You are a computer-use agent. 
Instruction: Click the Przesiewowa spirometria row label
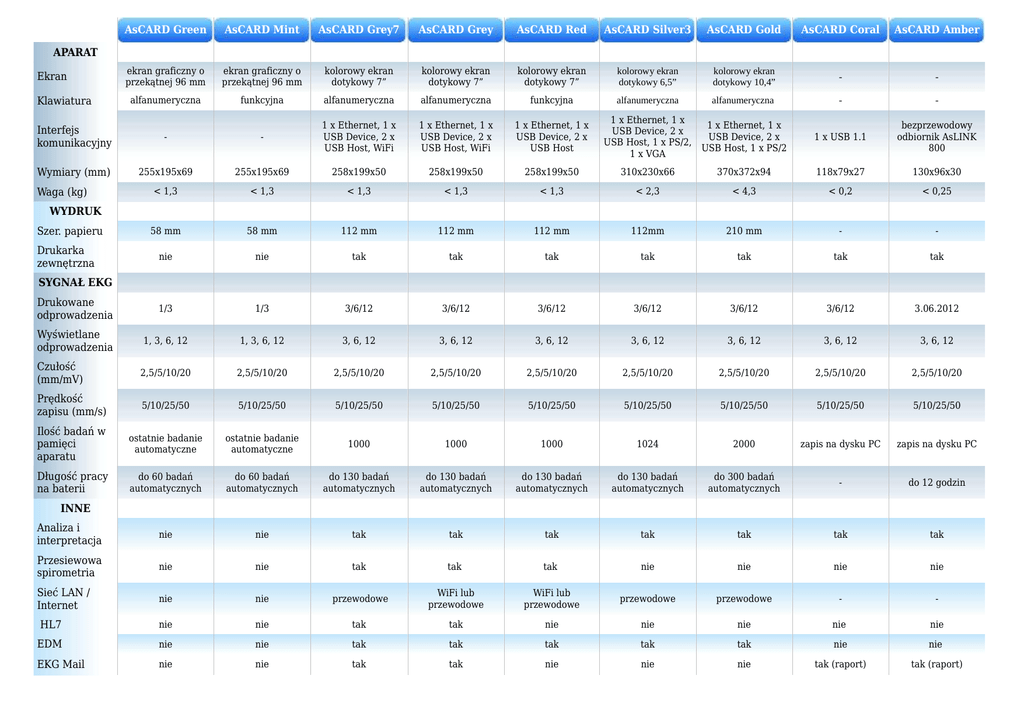pos(69,567)
